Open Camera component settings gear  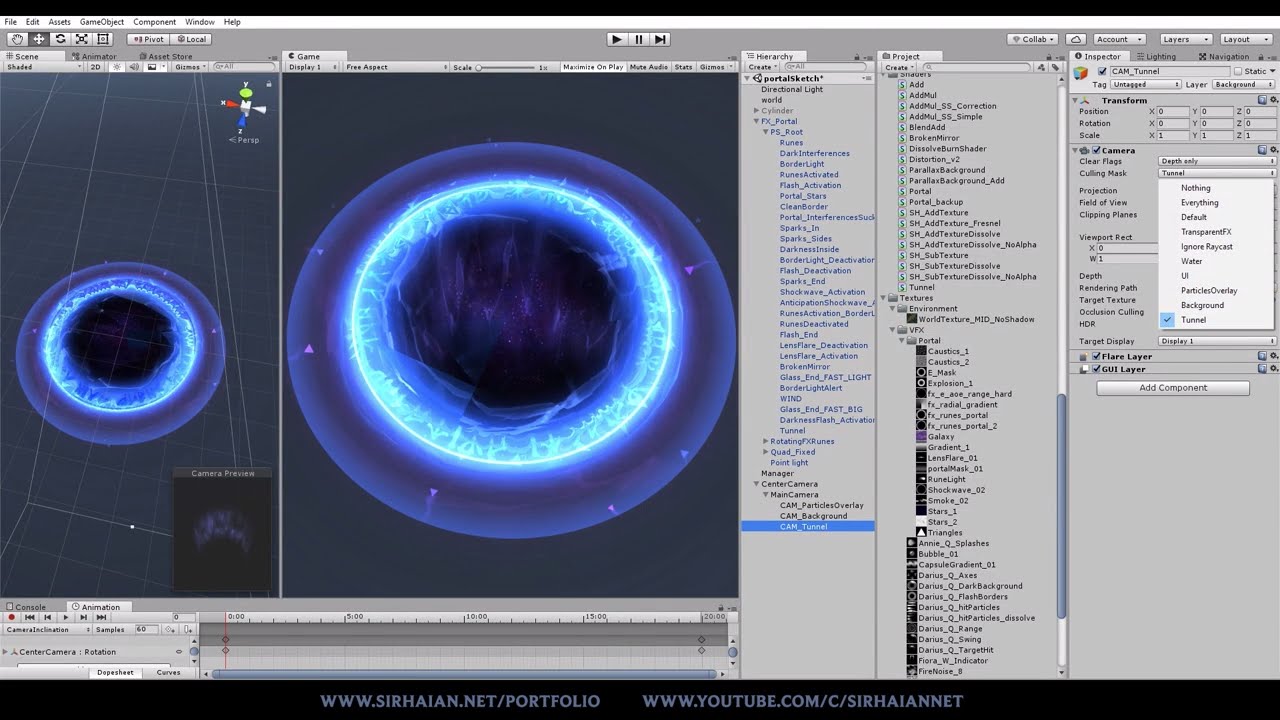[1273, 150]
